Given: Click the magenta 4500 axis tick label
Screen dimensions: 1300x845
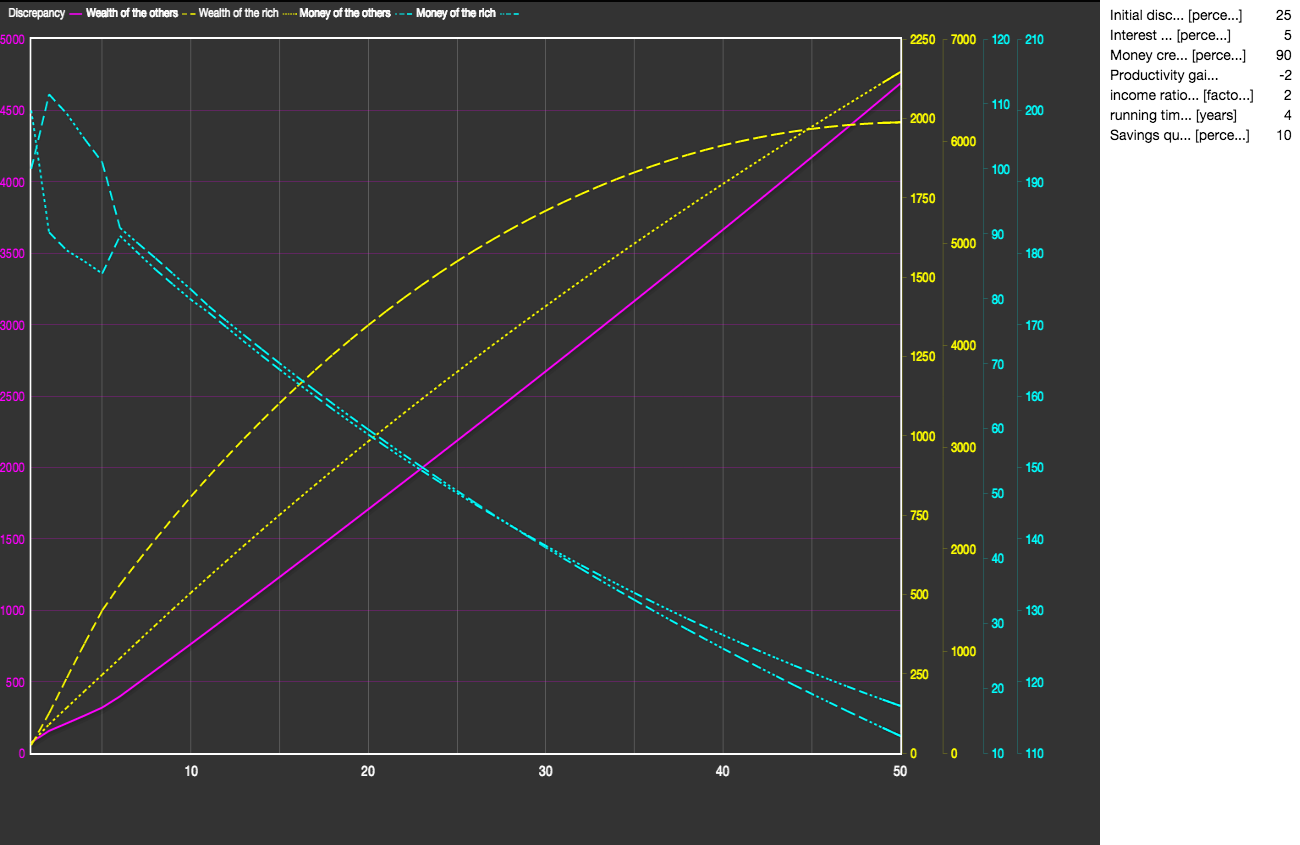Looking at the screenshot, I should pos(12,111).
